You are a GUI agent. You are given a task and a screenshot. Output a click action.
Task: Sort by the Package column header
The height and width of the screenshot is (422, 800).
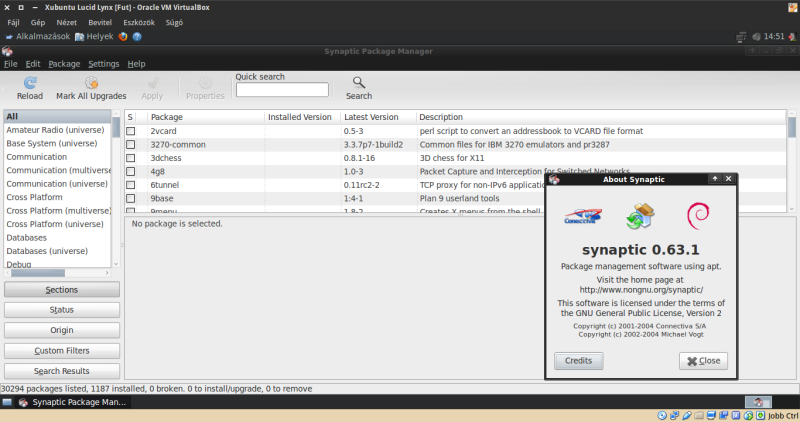[x=206, y=117]
